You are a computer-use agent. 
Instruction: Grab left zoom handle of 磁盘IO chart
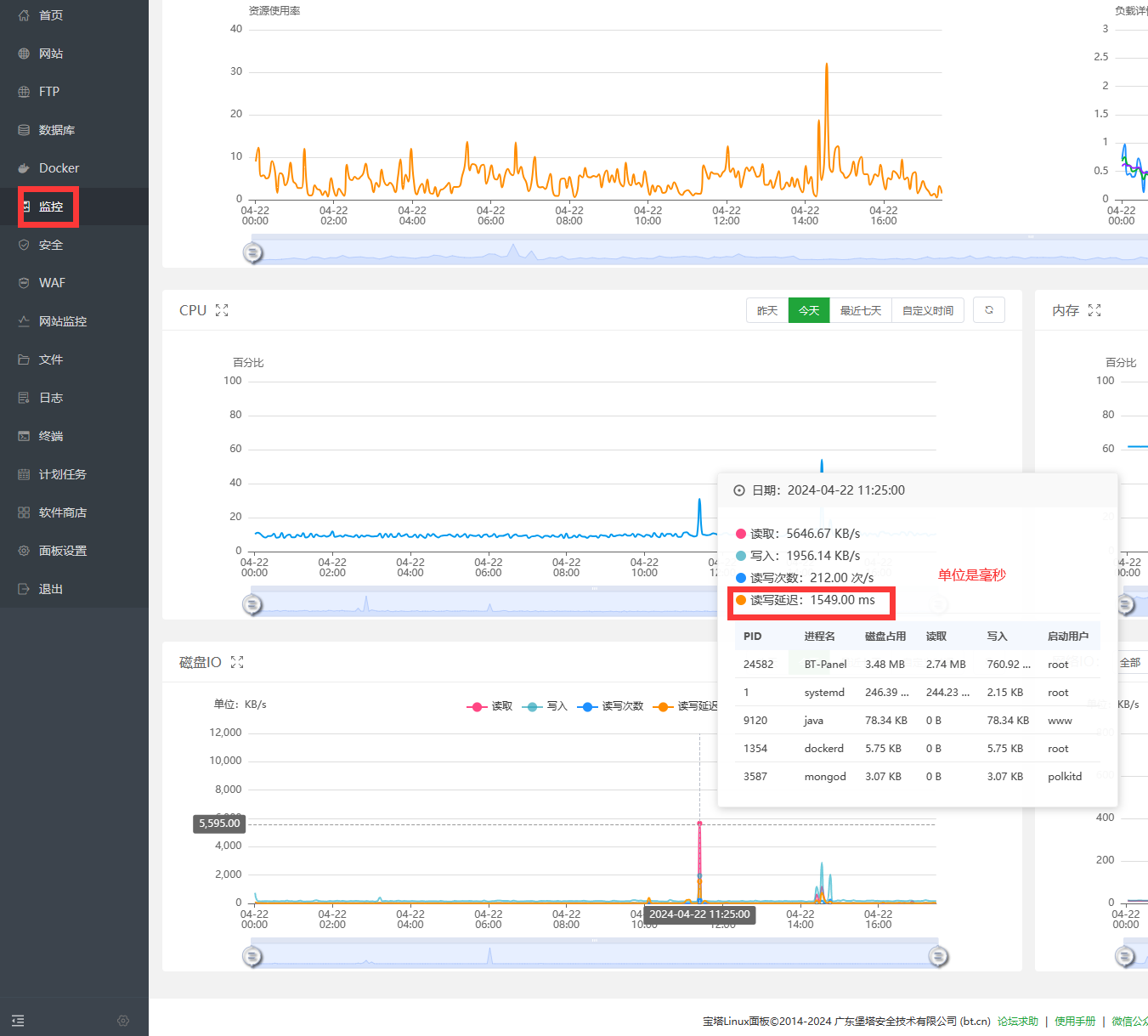252,957
